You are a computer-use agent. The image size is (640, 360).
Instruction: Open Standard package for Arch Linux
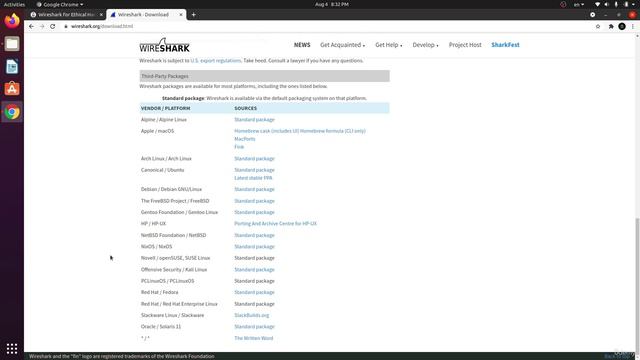tap(254, 158)
